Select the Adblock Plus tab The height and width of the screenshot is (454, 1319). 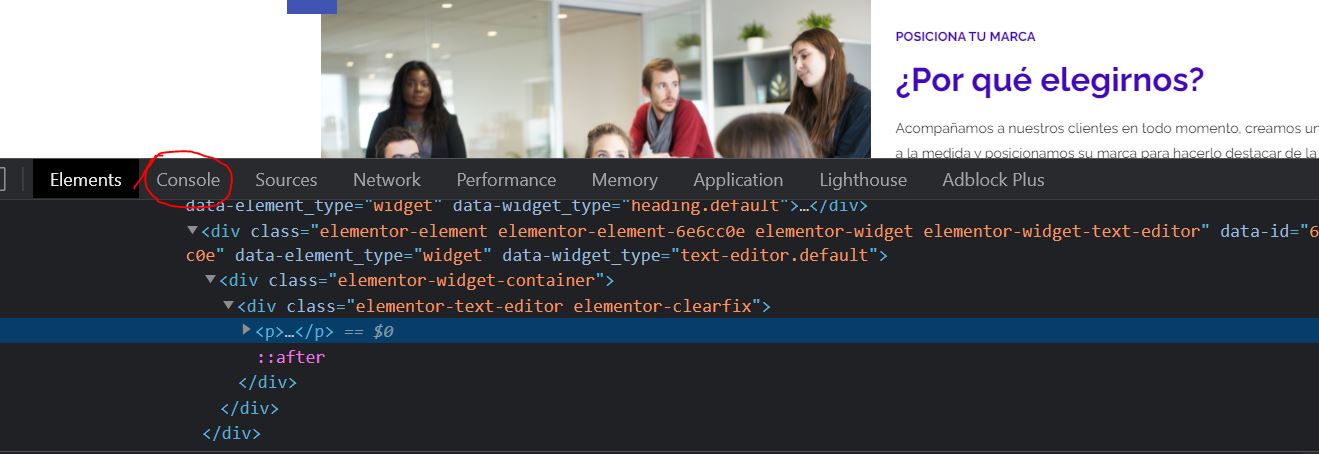pos(993,180)
